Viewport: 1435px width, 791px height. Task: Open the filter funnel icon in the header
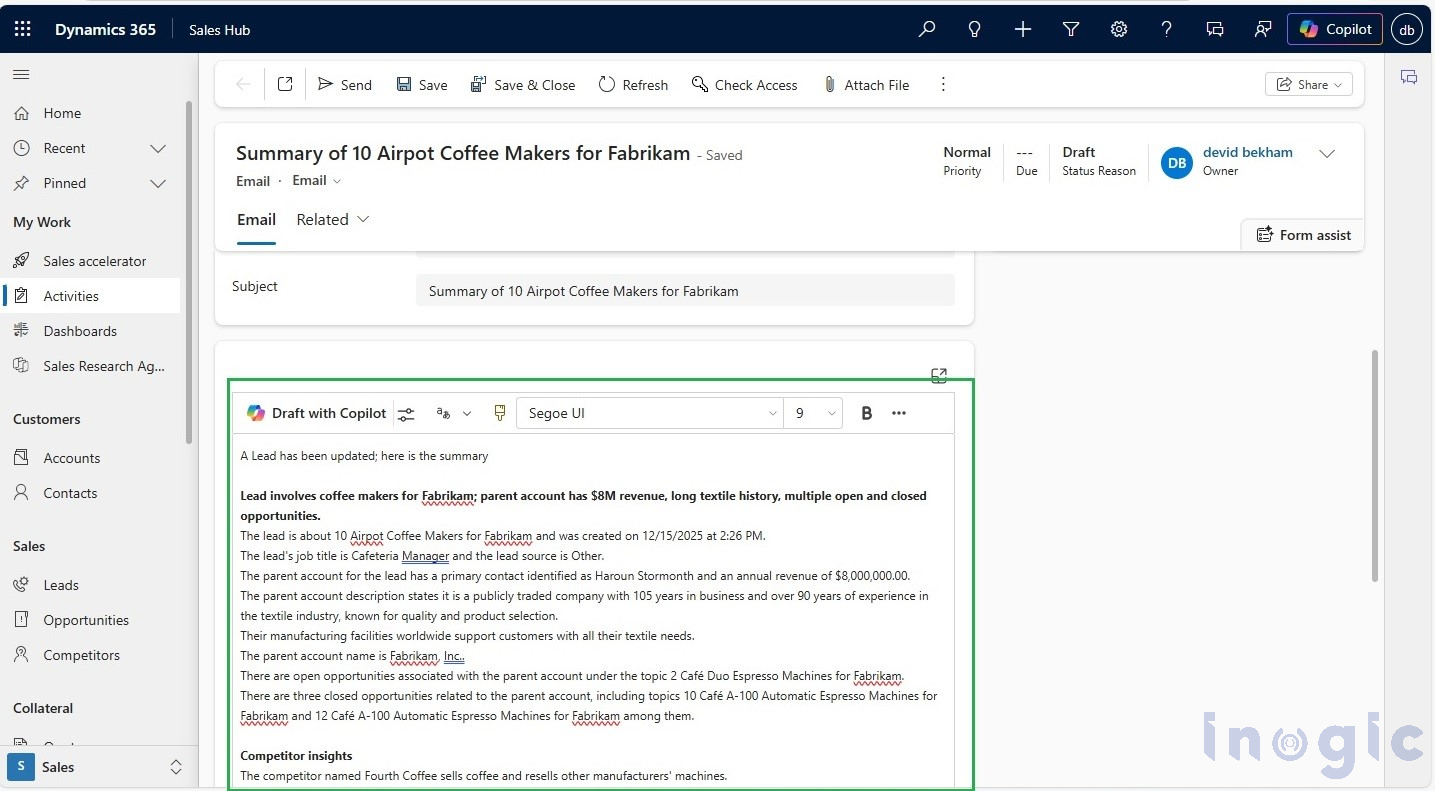pyautogui.click(x=1070, y=29)
